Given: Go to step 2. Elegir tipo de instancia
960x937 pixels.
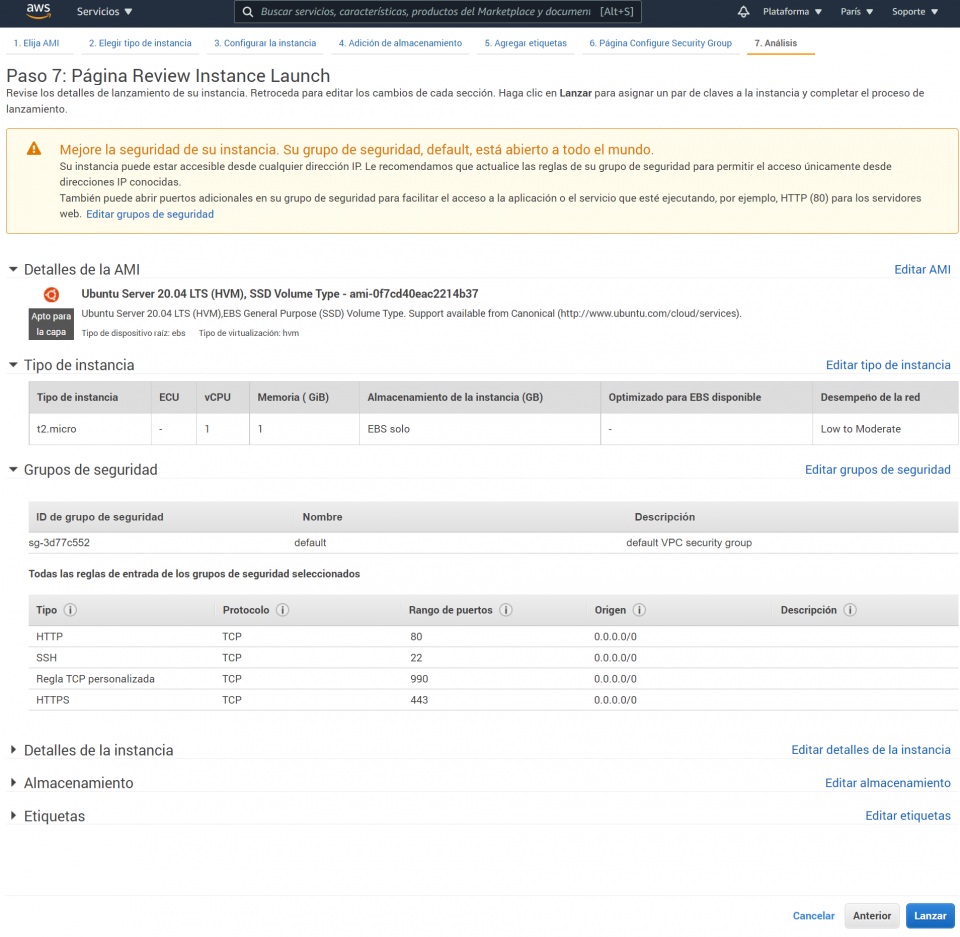Looking at the screenshot, I should click(x=140, y=43).
